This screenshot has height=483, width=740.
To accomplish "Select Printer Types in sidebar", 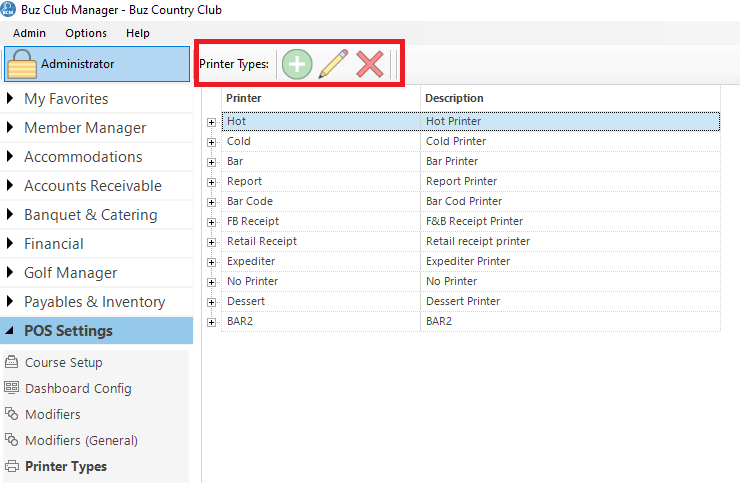I will click(65, 467).
